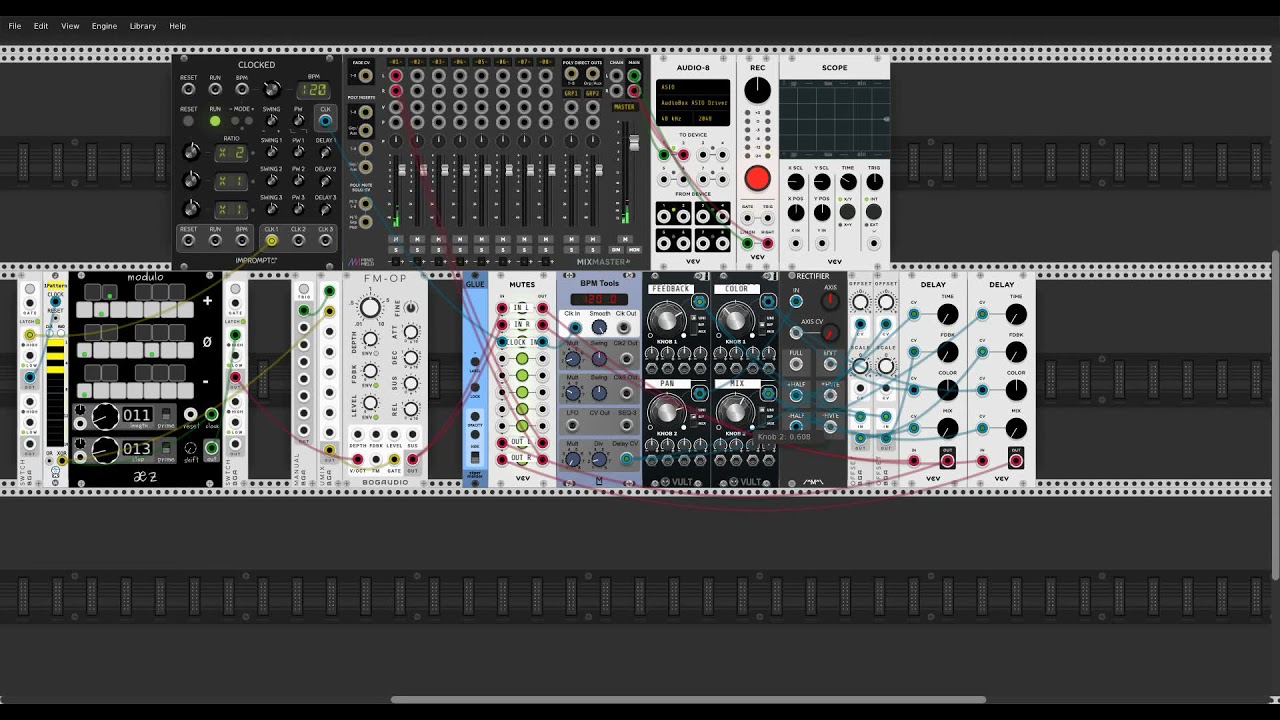1280x720 pixels.
Task: Click the CLK3 output jack on Clocked
Action: point(325,240)
